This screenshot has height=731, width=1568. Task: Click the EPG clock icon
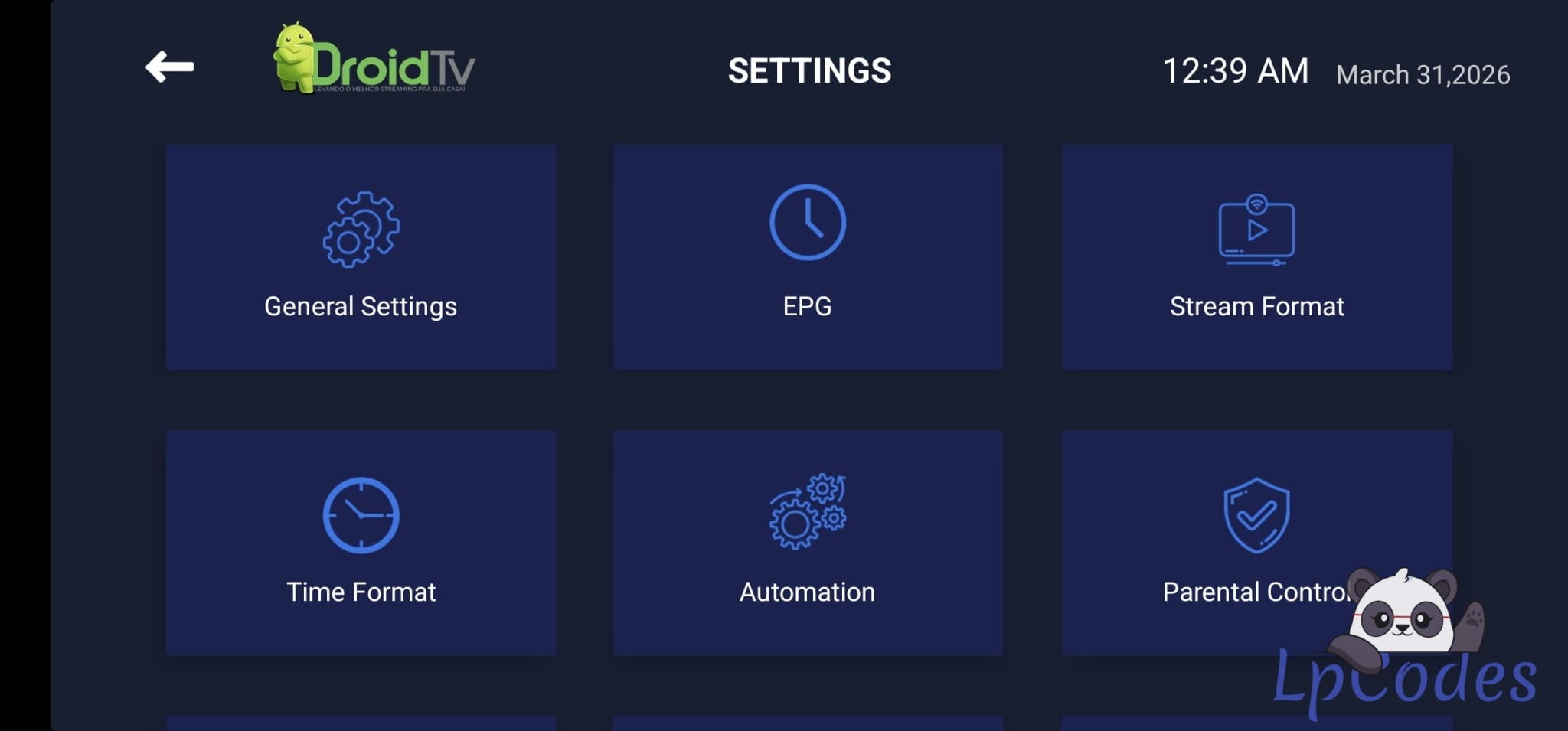point(807,223)
